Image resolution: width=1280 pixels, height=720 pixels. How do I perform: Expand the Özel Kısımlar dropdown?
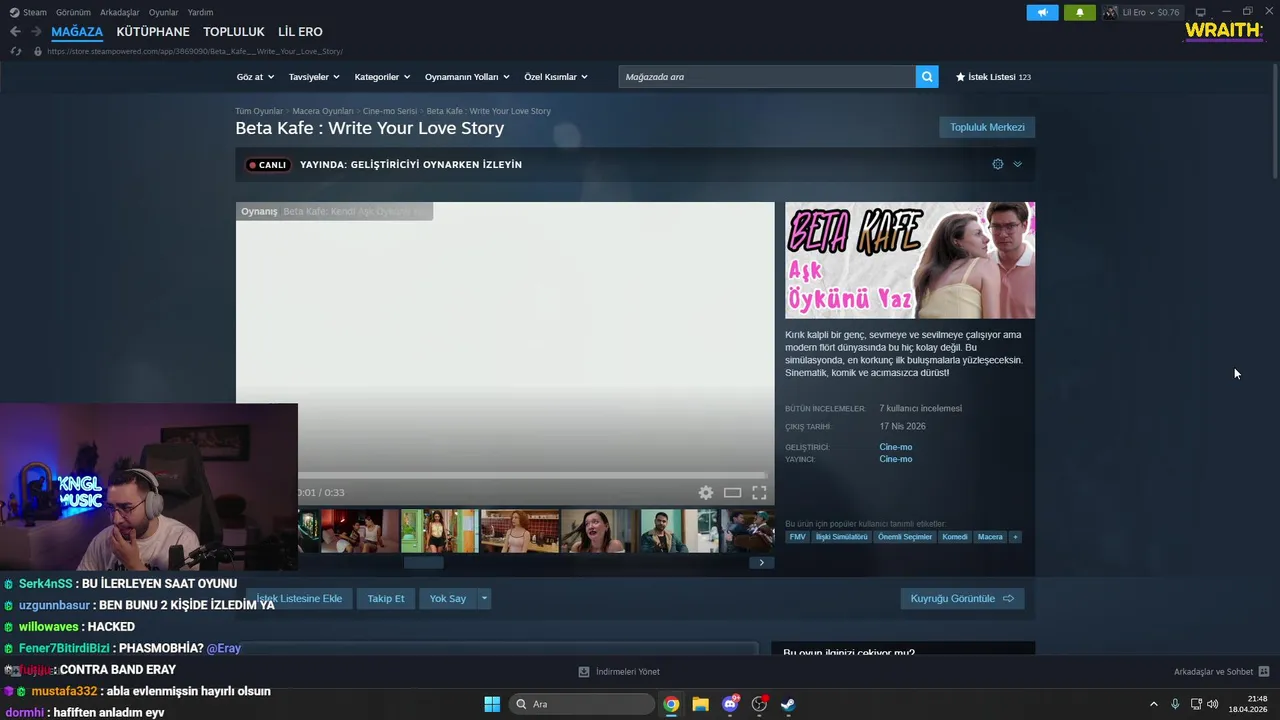(556, 77)
